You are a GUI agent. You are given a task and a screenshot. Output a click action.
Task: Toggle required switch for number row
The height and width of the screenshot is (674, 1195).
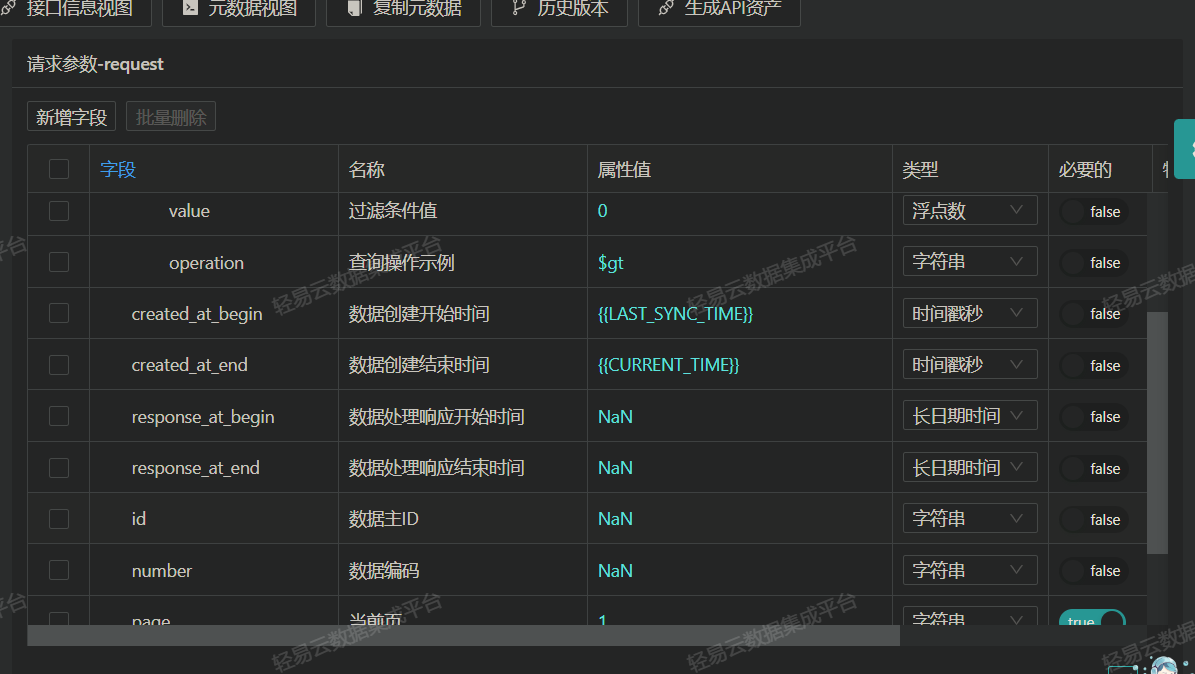(x=1094, y=571)
